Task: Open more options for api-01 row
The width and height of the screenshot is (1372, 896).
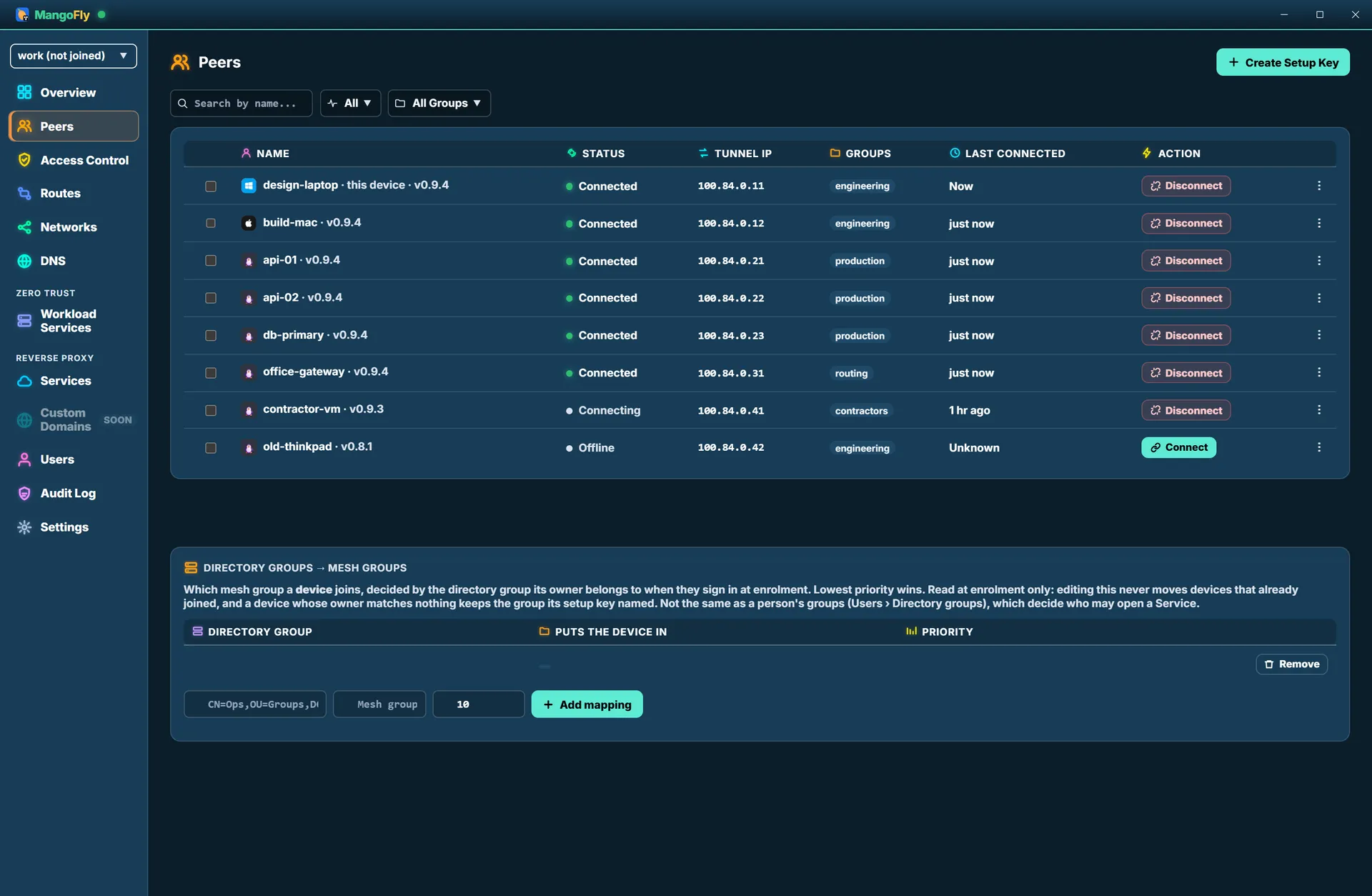Action: pyautogui.click(x=1319, y=261)
